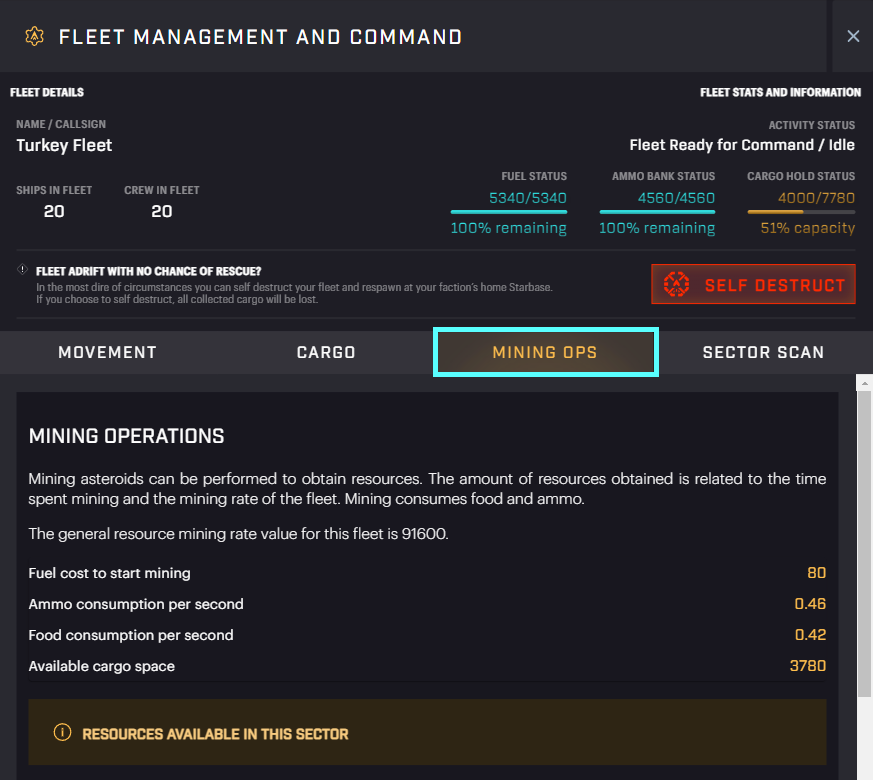Click the Turkey Fleet callsign name
Image resolution: width=873 pixels, height=780 pixels.
[x=64, y=145]
